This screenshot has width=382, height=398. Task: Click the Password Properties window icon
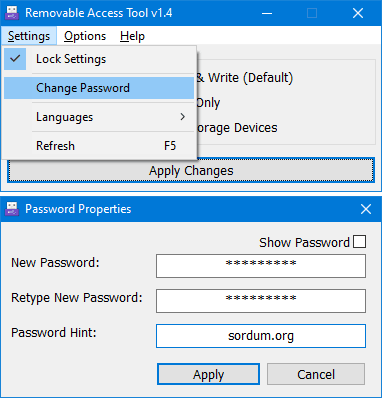(12, 209)
